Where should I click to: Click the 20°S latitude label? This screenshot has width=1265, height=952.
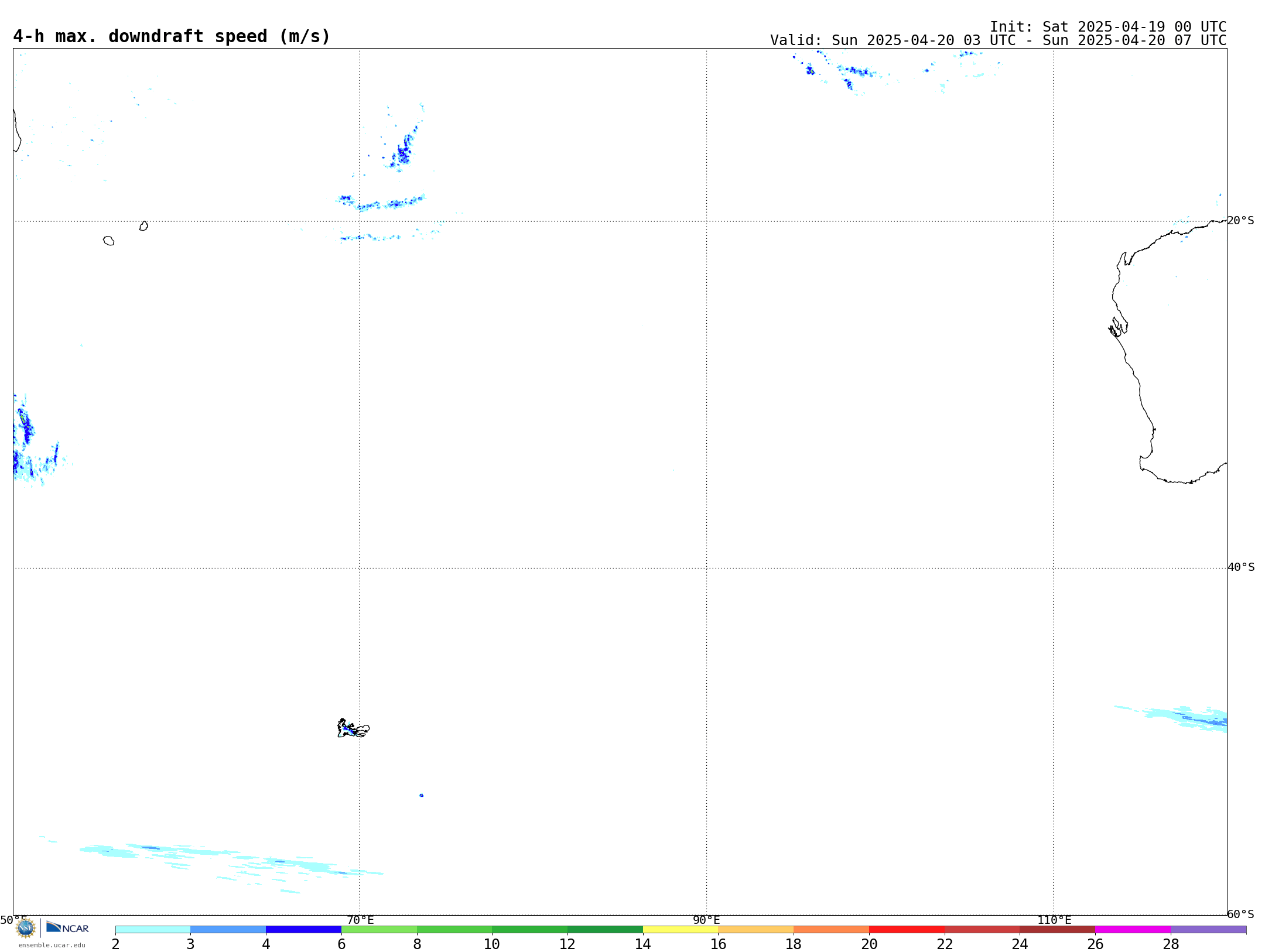point(1240,221)
